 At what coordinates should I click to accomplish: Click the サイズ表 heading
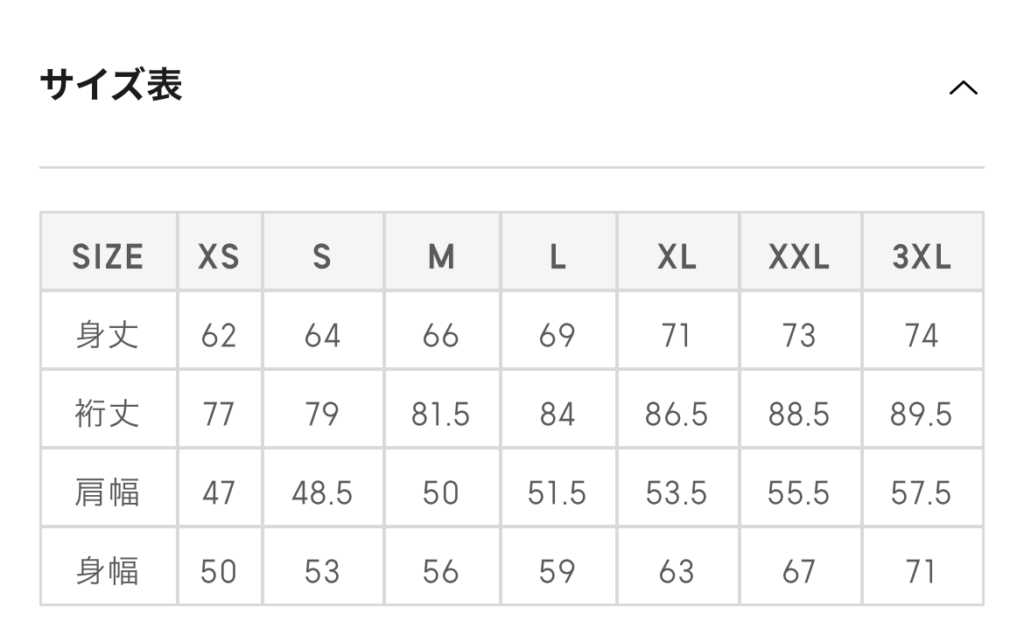(111, 85)
